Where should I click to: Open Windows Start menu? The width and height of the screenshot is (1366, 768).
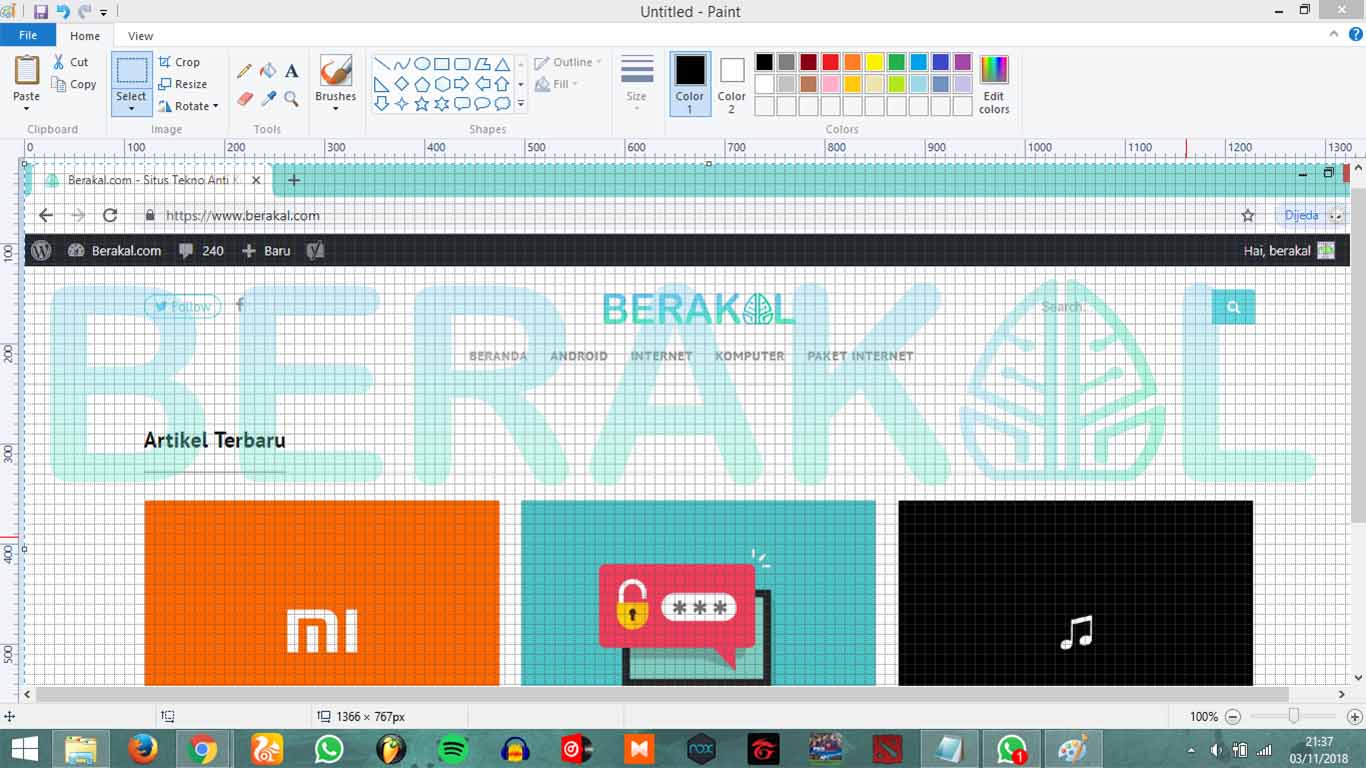(24, 749)
